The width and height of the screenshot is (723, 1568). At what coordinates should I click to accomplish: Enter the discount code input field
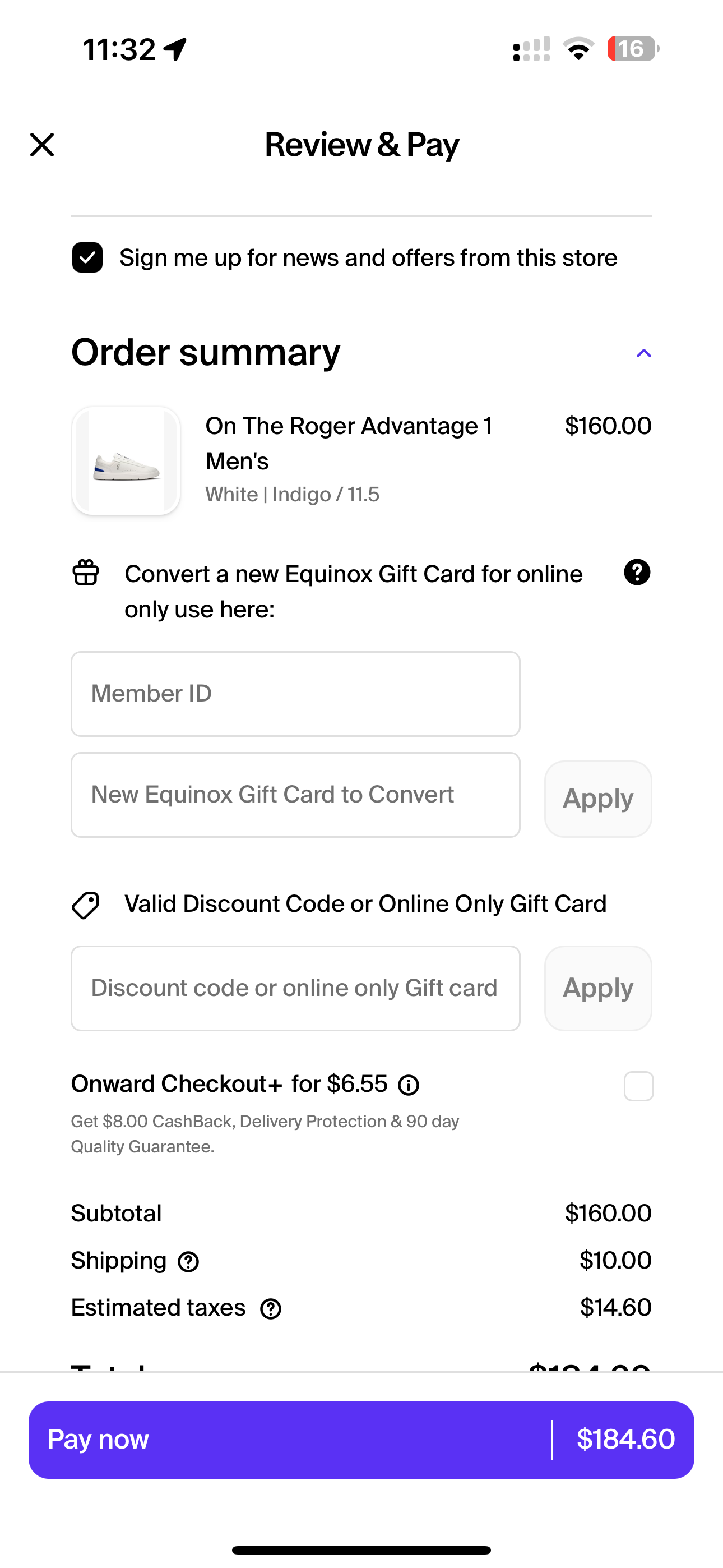pos(295,988)
